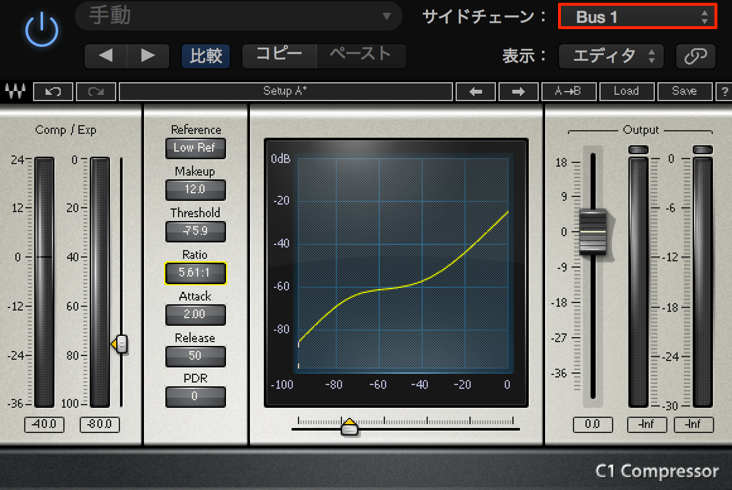Click the left arrow preset button
Viewport: 732px width, 490px height.
475,91
